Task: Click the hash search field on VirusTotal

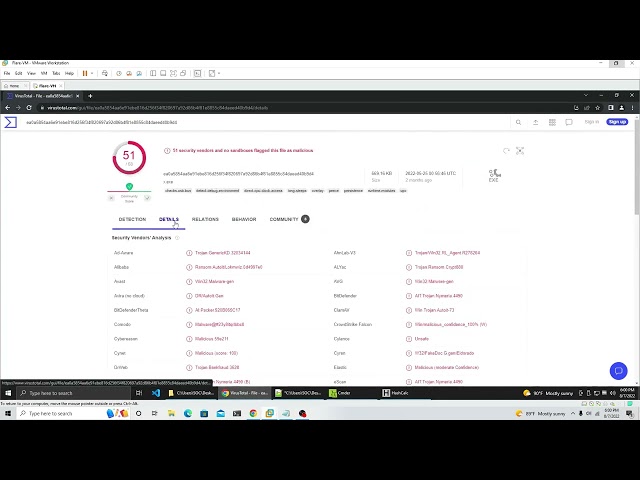Action: pyautogui.click(x=265, y=122)
